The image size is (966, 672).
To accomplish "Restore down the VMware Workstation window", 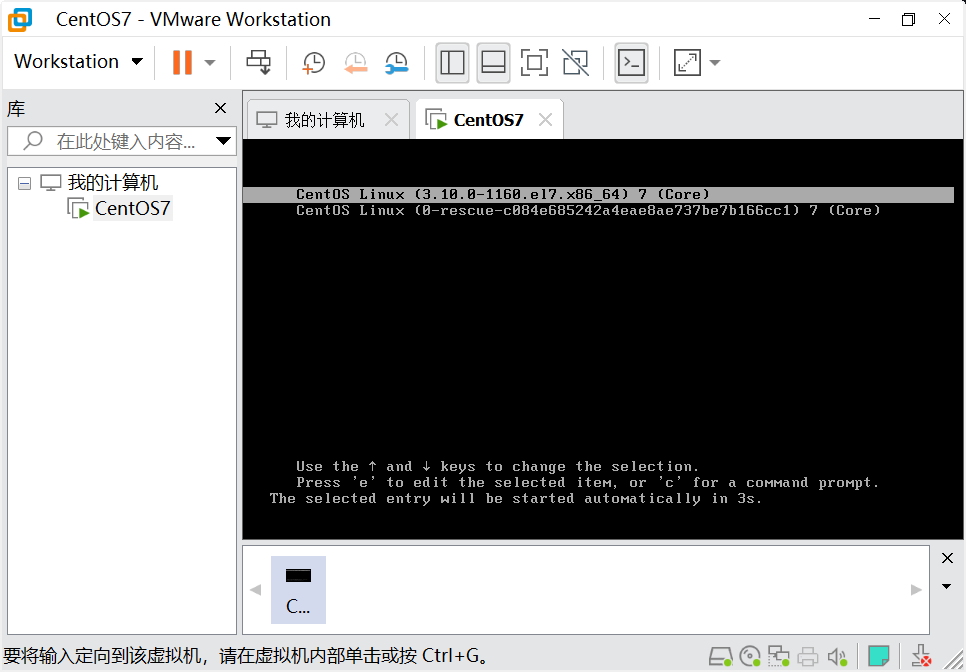I will [x=908, y=19].
